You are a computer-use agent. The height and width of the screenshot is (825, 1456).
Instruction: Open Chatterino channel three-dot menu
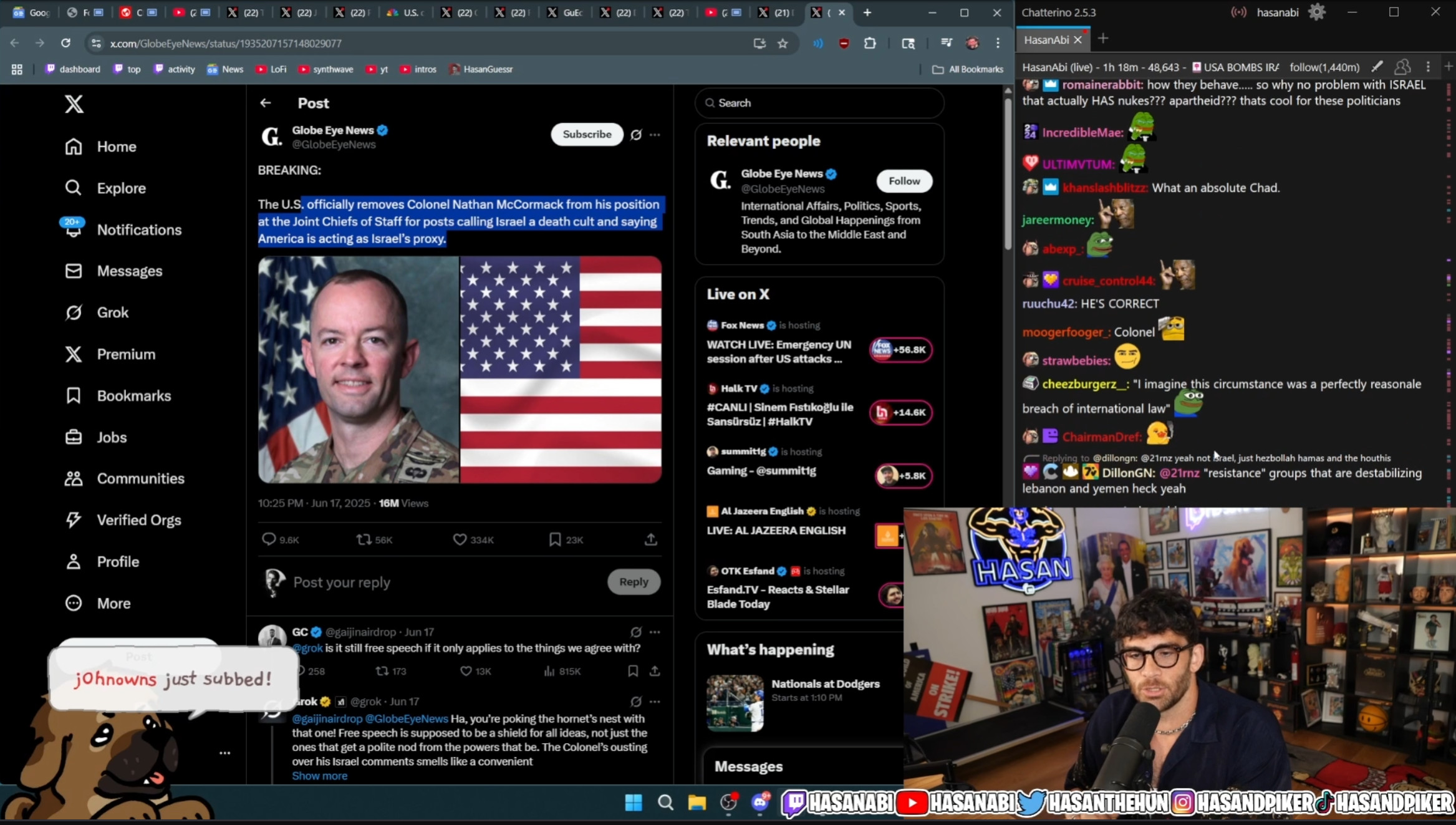coord(1428,67)
